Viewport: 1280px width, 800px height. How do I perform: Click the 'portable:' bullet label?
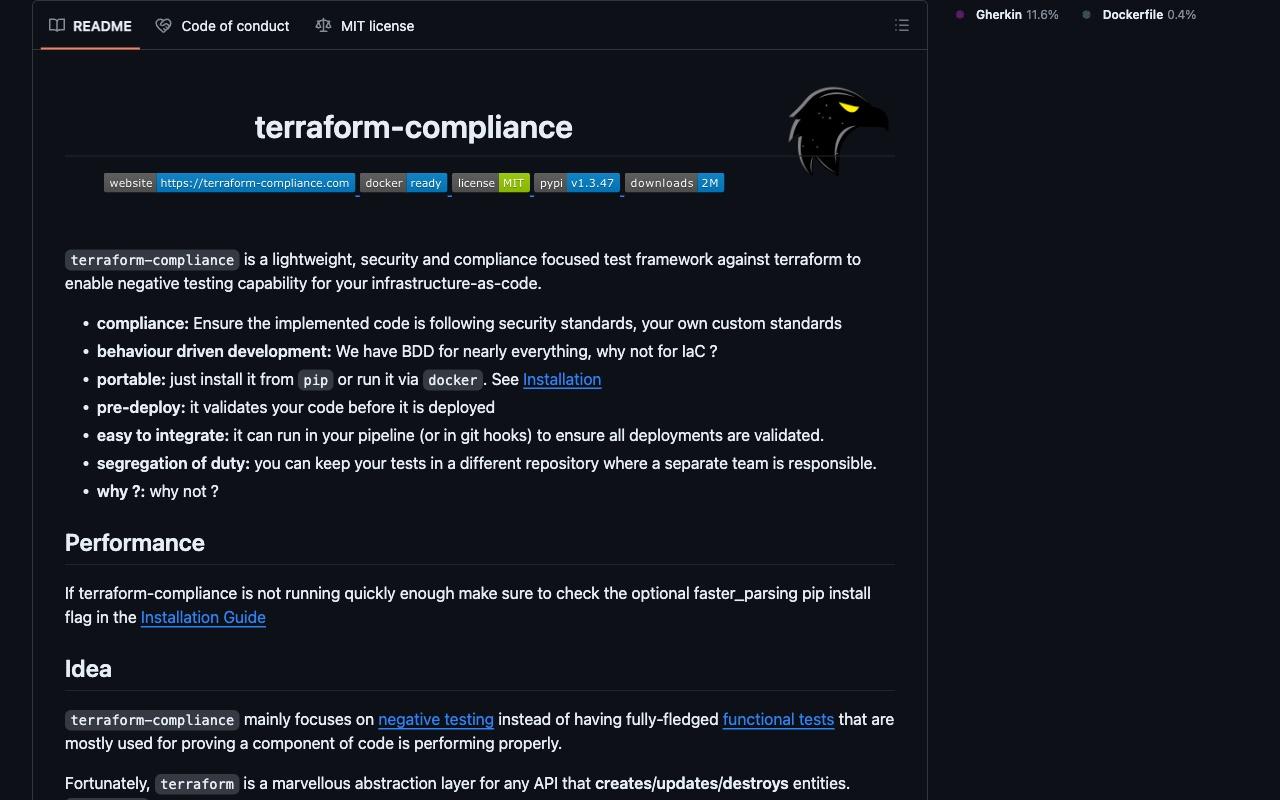131,379
